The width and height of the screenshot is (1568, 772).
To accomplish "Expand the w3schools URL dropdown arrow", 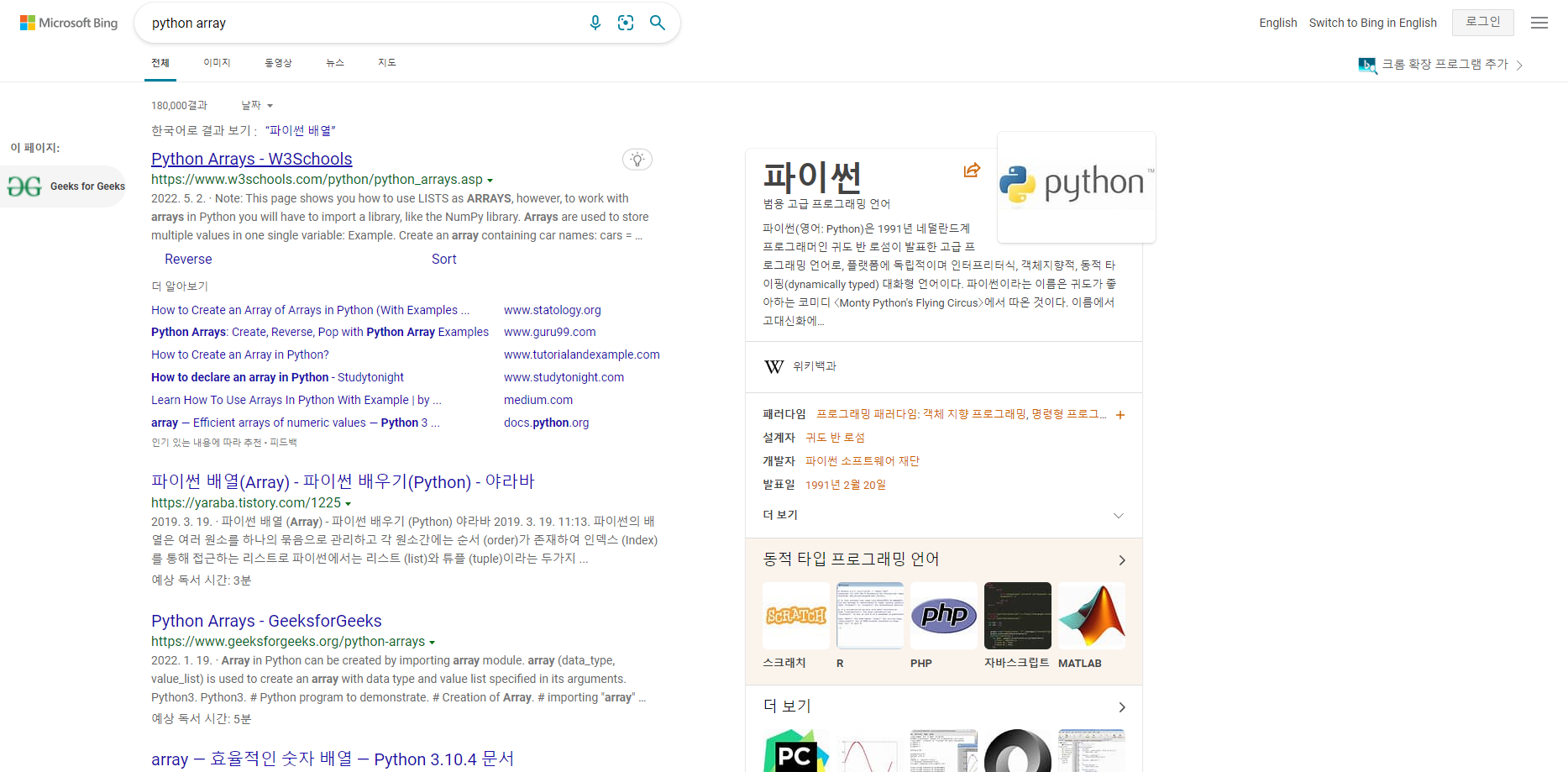I will (x=490, y=181).
